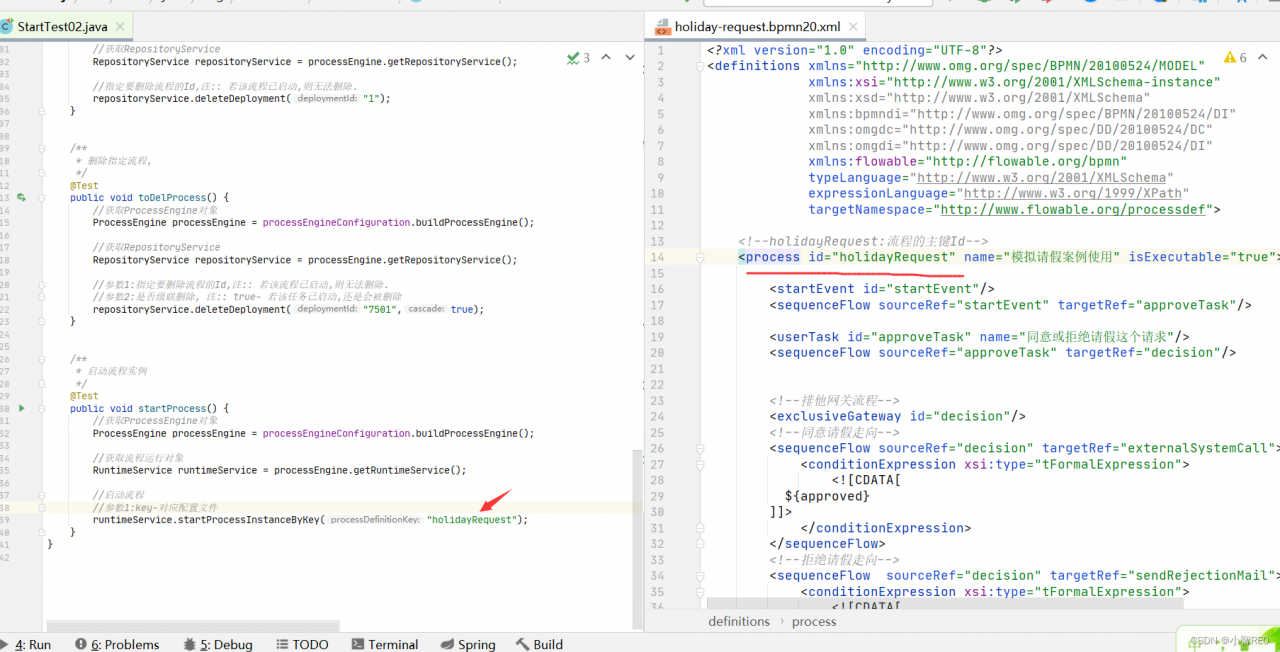Viewport: 1280px width, 652px height.
Task: Collapse the startProcess method fold marker
Action: pos(41,409)
